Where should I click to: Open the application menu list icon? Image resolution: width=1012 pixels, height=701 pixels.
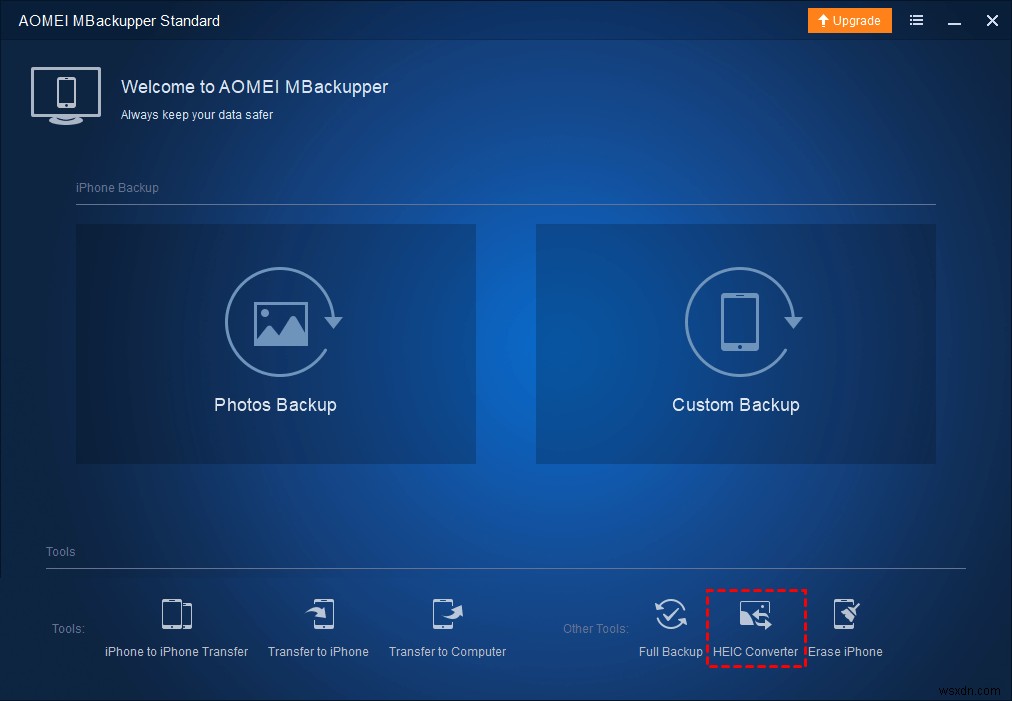pyautogui.click(x=916, y=20)
